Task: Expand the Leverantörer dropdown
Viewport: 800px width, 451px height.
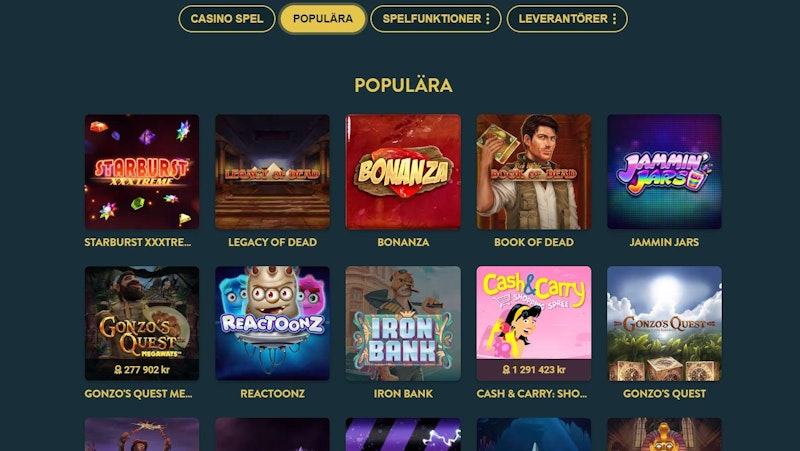Action: 567,19
